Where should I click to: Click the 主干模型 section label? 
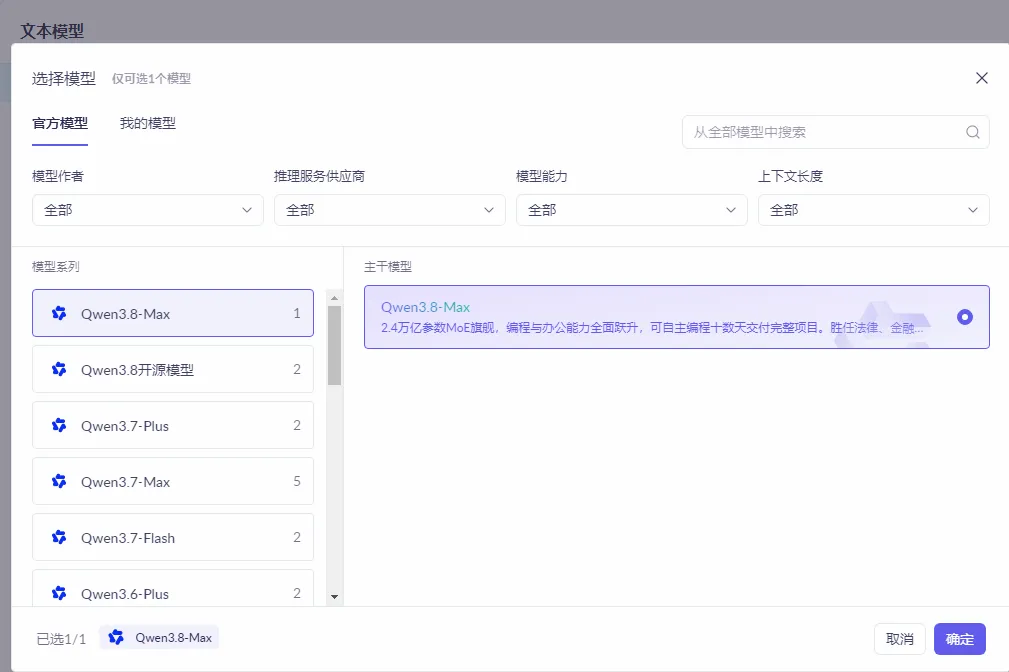(x=388, y=266)
